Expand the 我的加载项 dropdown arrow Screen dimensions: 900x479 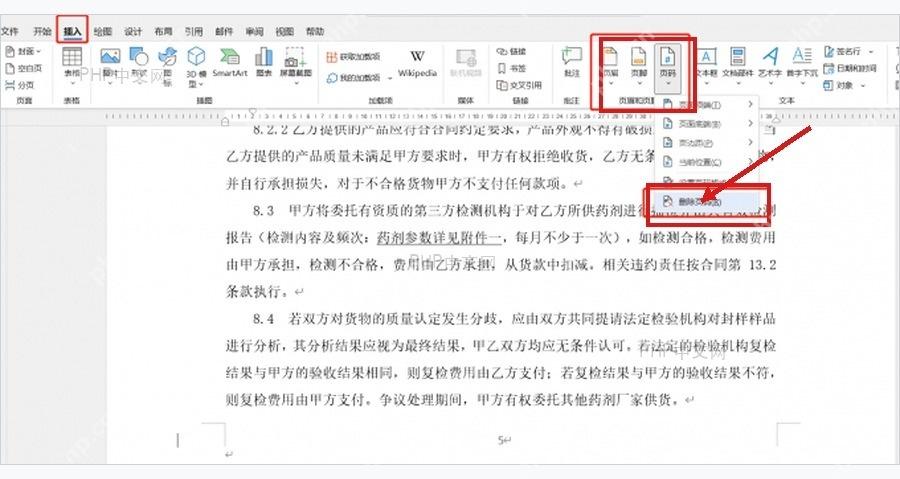[x=390, y=77]
